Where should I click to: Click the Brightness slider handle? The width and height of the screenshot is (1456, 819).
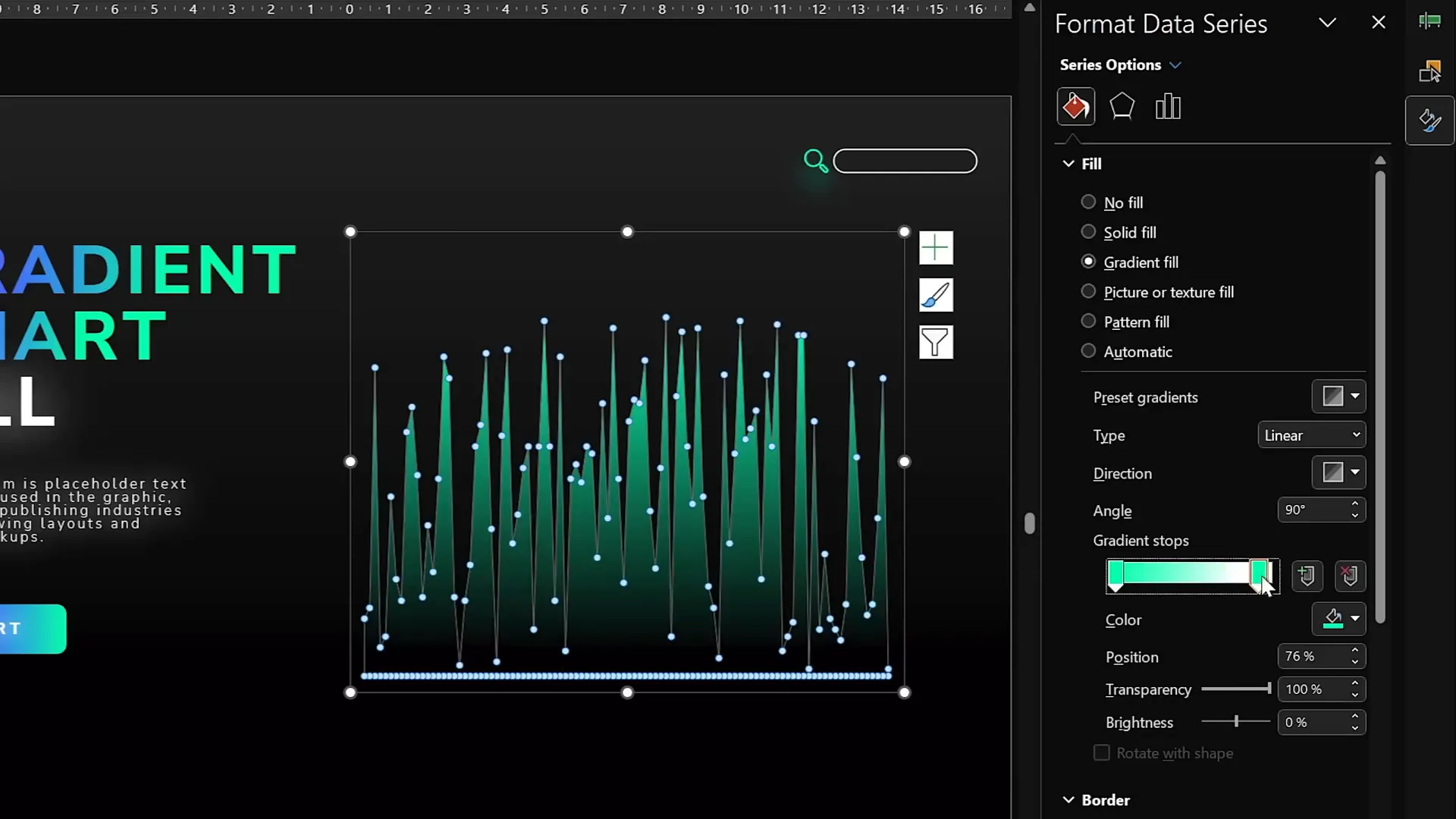click(1236, 722)
